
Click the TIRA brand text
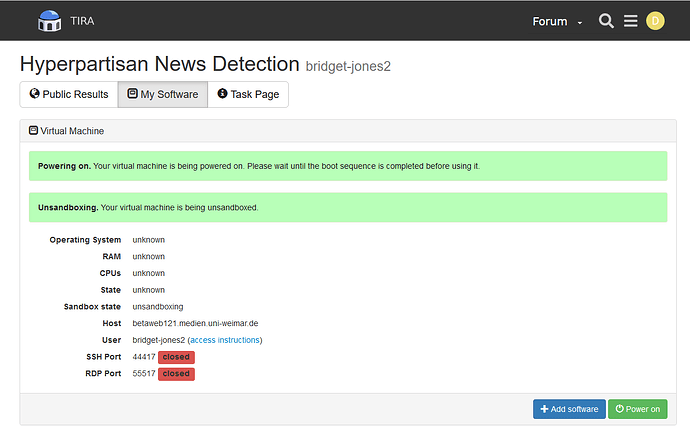point(82,21)
